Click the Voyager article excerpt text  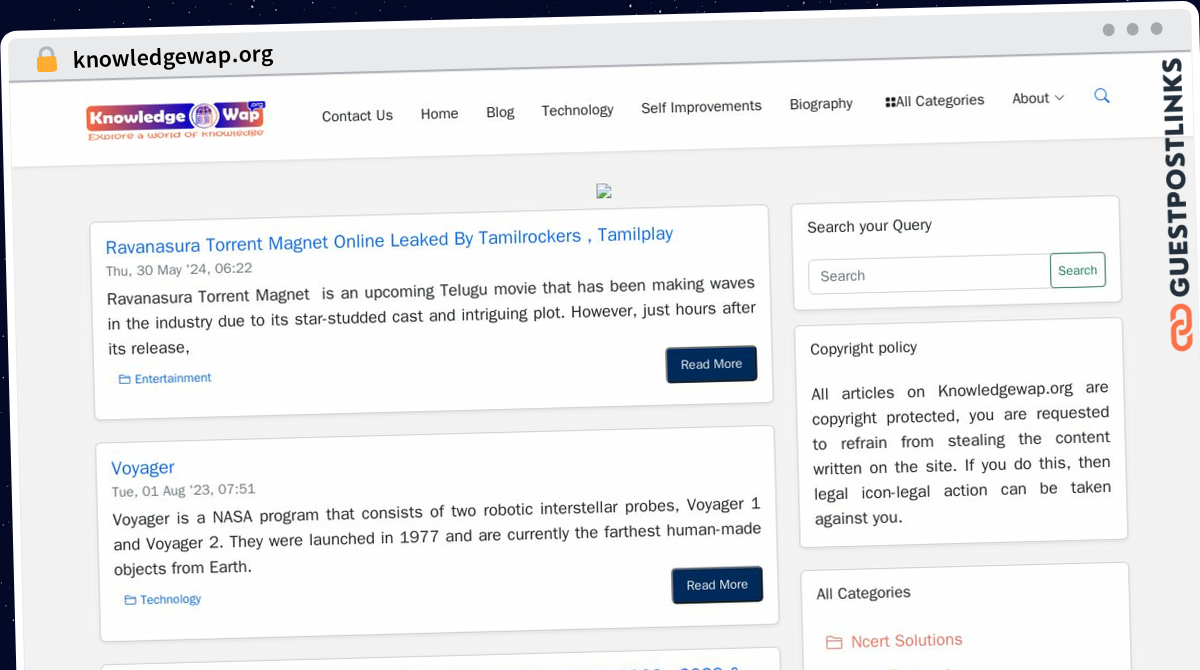pyautogui.click(x=437, y=537)
